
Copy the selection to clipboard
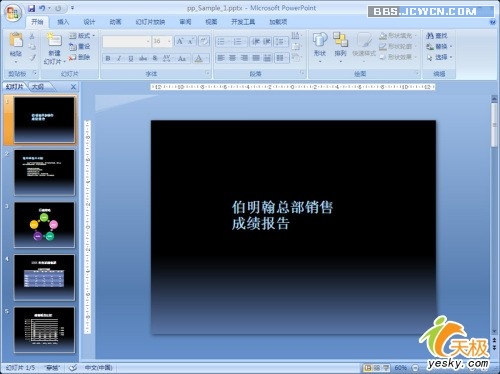[x=32, y=47]
